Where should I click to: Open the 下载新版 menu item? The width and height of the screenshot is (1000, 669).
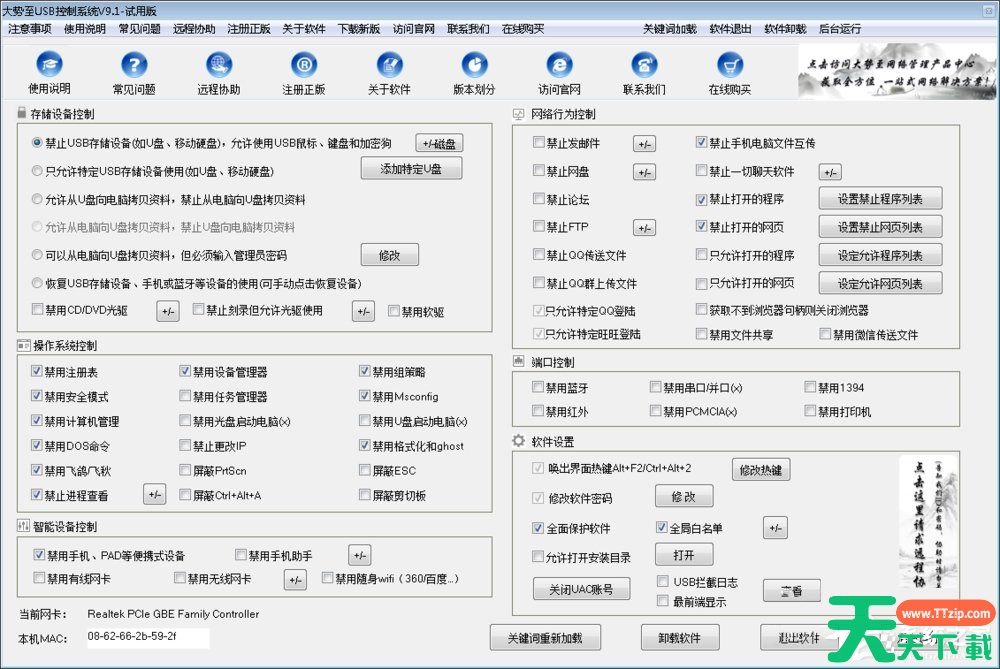coord(358,29)
